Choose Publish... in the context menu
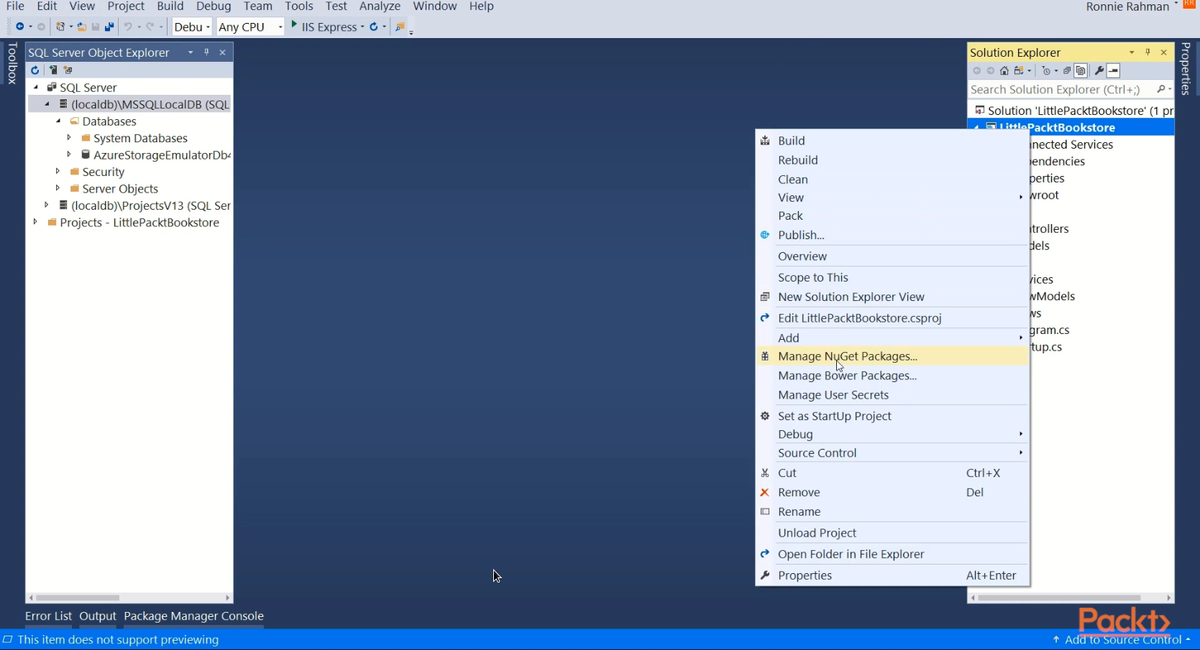 (801, 235)
